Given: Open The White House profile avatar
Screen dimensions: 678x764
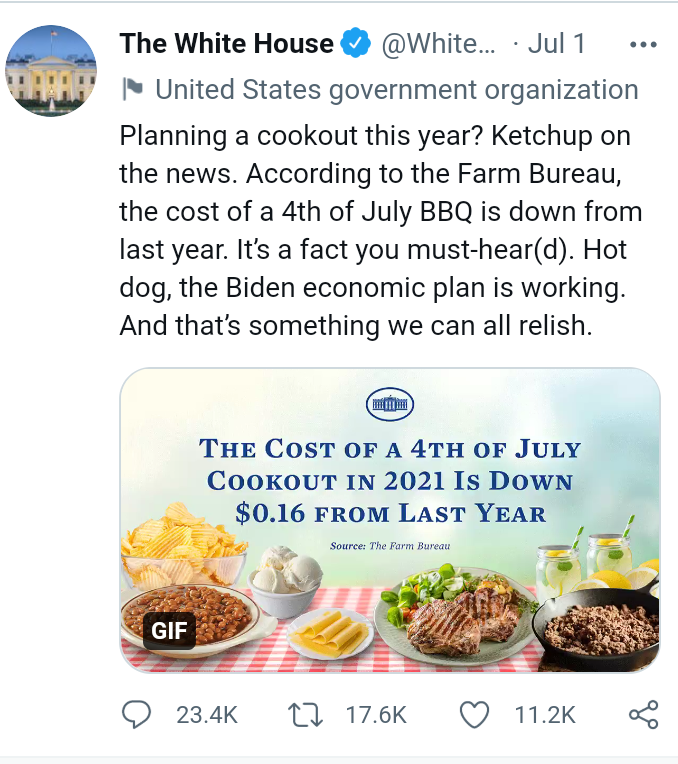Looking at the screenshot, I should [x=51, y=70].
